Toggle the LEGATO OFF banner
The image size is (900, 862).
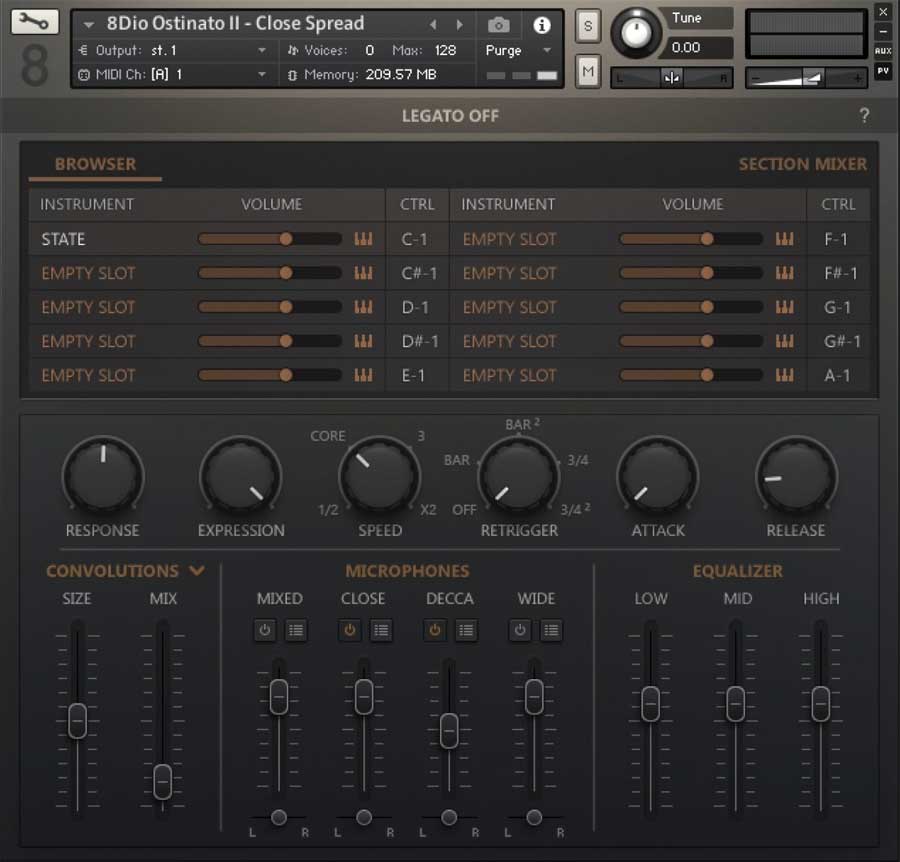[x=450, y=116]
